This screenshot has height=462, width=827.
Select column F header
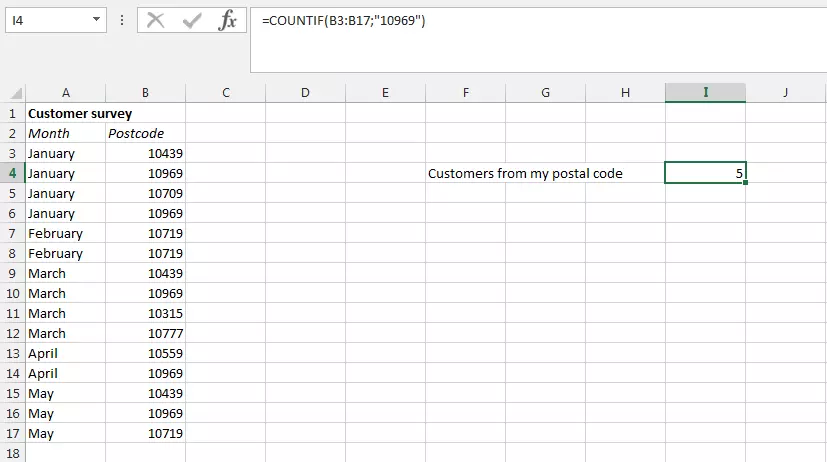pos(465,93)
